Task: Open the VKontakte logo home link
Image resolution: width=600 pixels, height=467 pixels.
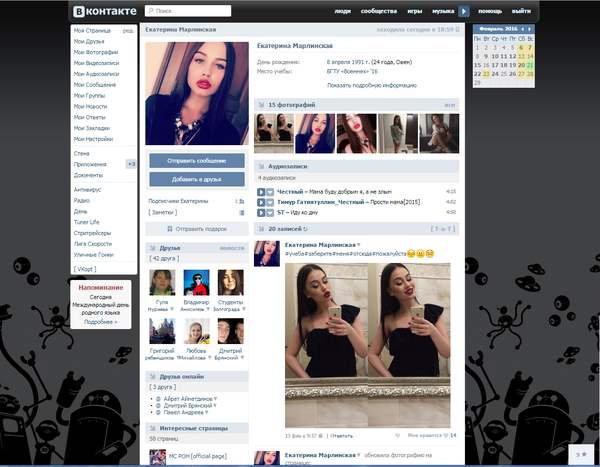Action: [104, 11]
